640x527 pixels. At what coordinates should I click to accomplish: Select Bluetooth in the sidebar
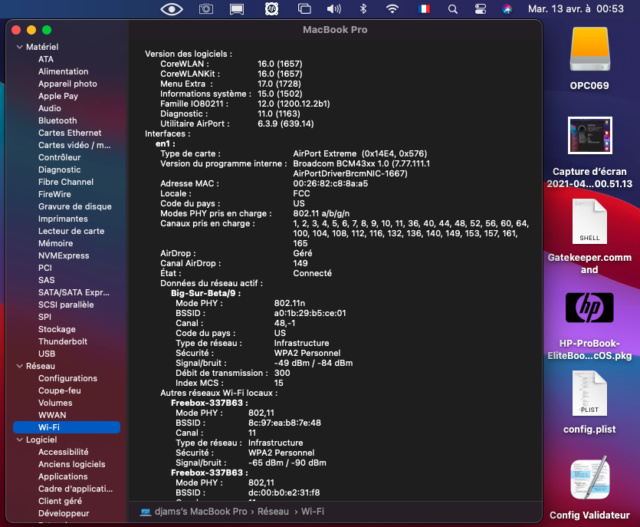(x=58, y=120)
